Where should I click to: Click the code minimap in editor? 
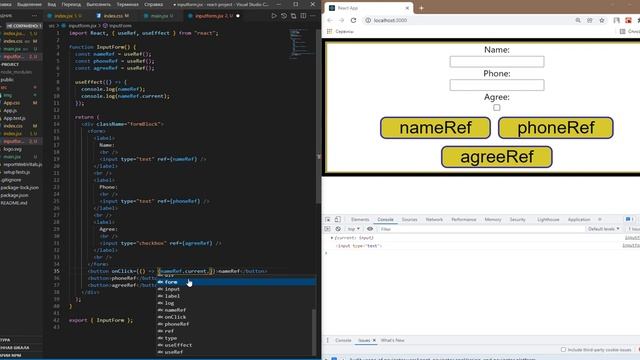[301, 43]
